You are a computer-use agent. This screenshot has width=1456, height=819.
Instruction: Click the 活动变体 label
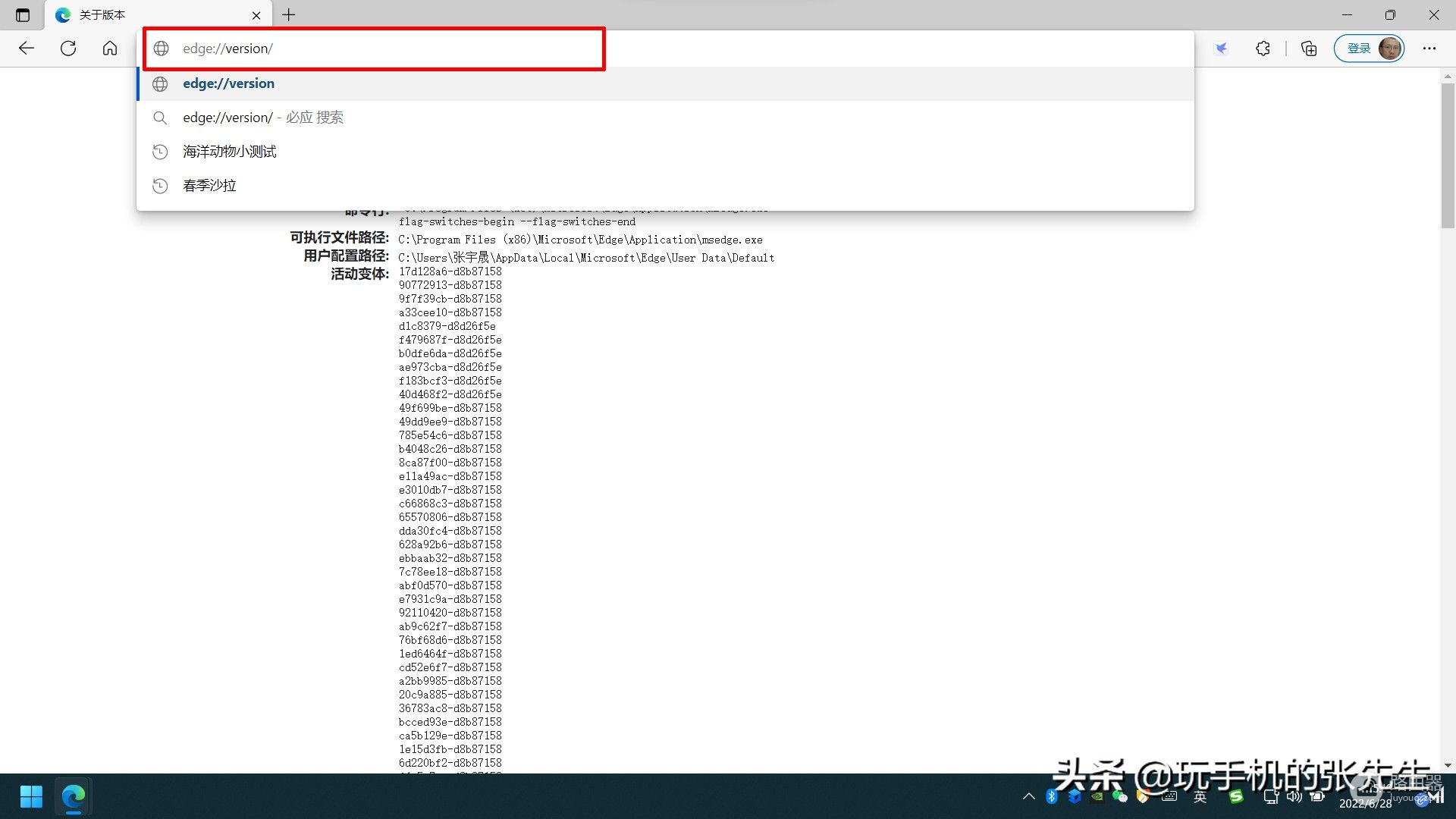(359, 274)
